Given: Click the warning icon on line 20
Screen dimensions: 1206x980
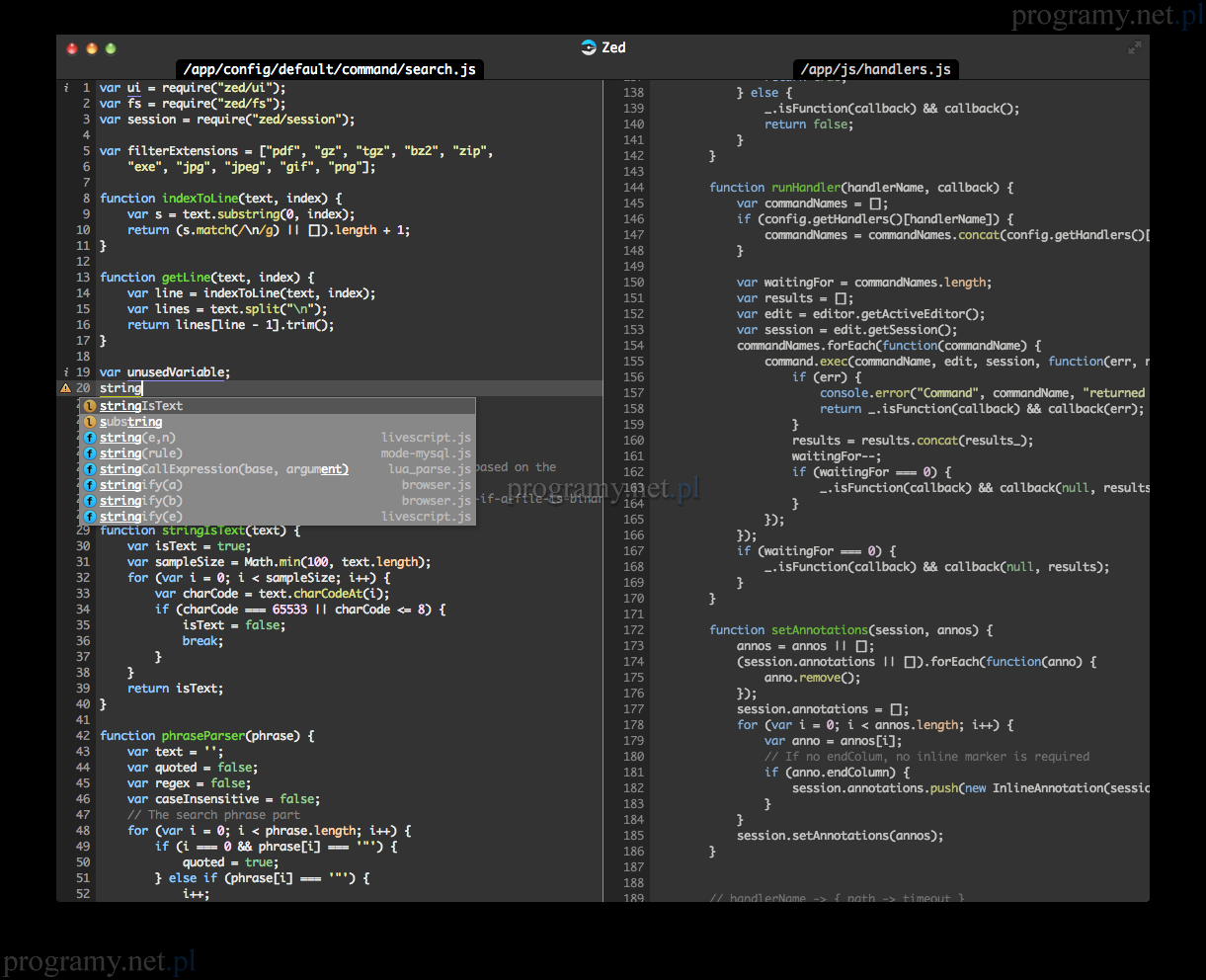Looking at the screenshot, I should click(x=66, y=388).
